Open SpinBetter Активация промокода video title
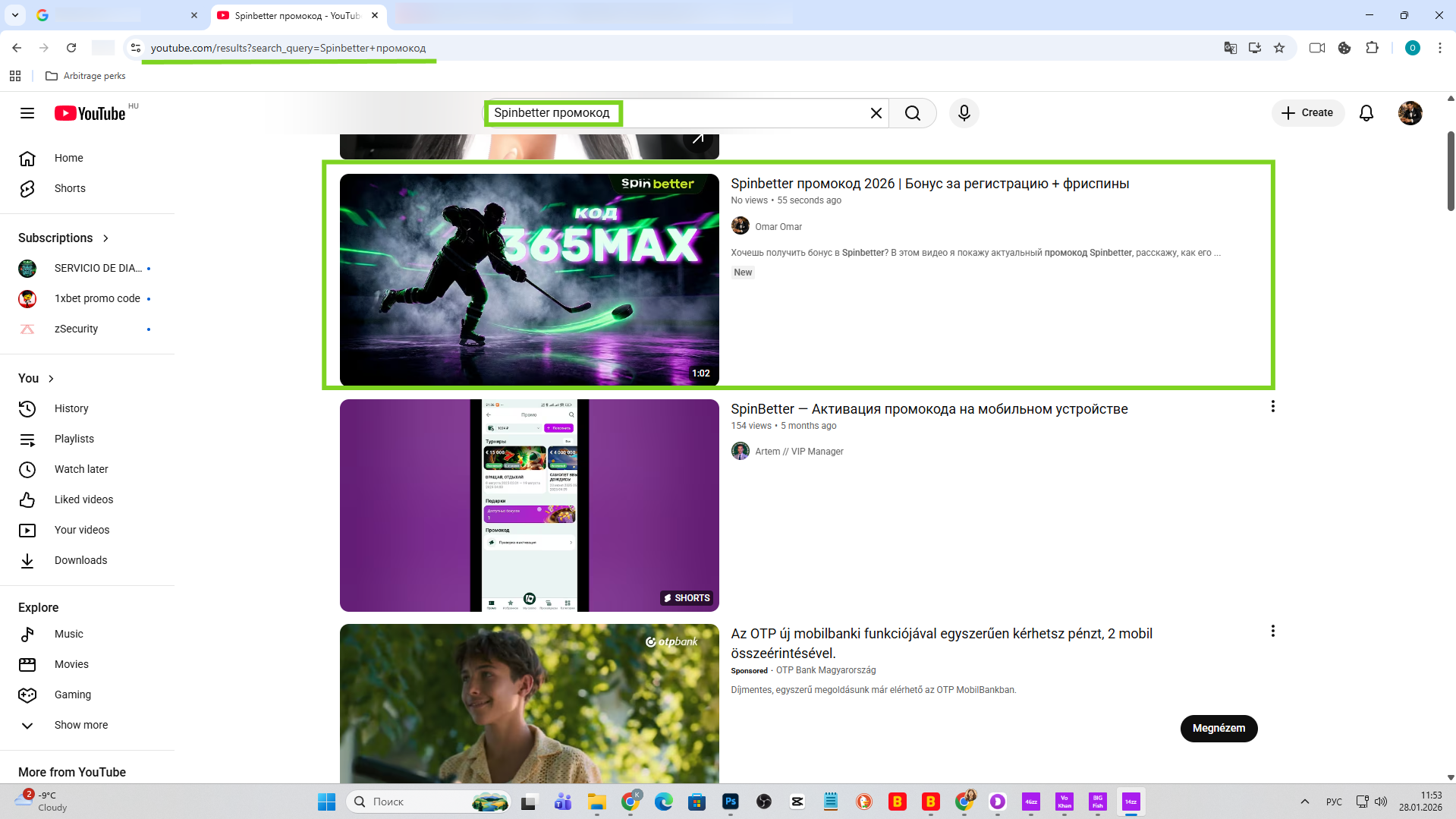Viewport: 1456px width, 819px height. (x=929, y=409)
